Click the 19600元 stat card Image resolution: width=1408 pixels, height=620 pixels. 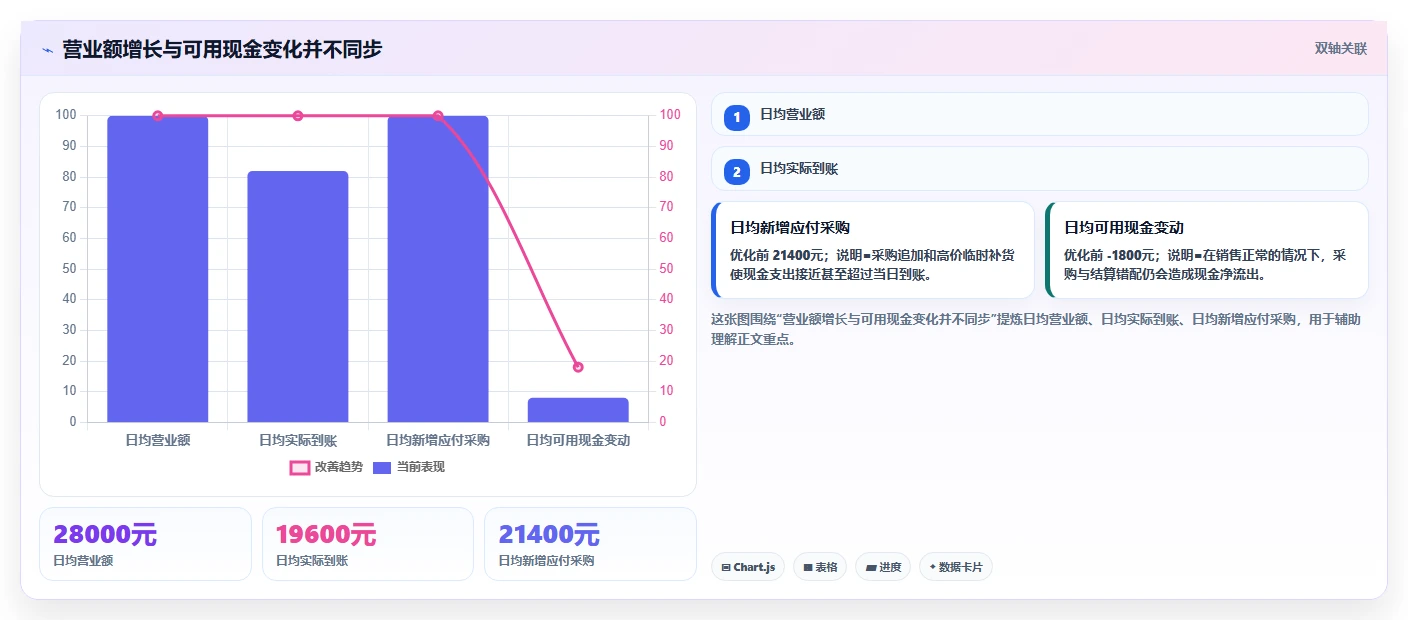click(x=367, y=544)
